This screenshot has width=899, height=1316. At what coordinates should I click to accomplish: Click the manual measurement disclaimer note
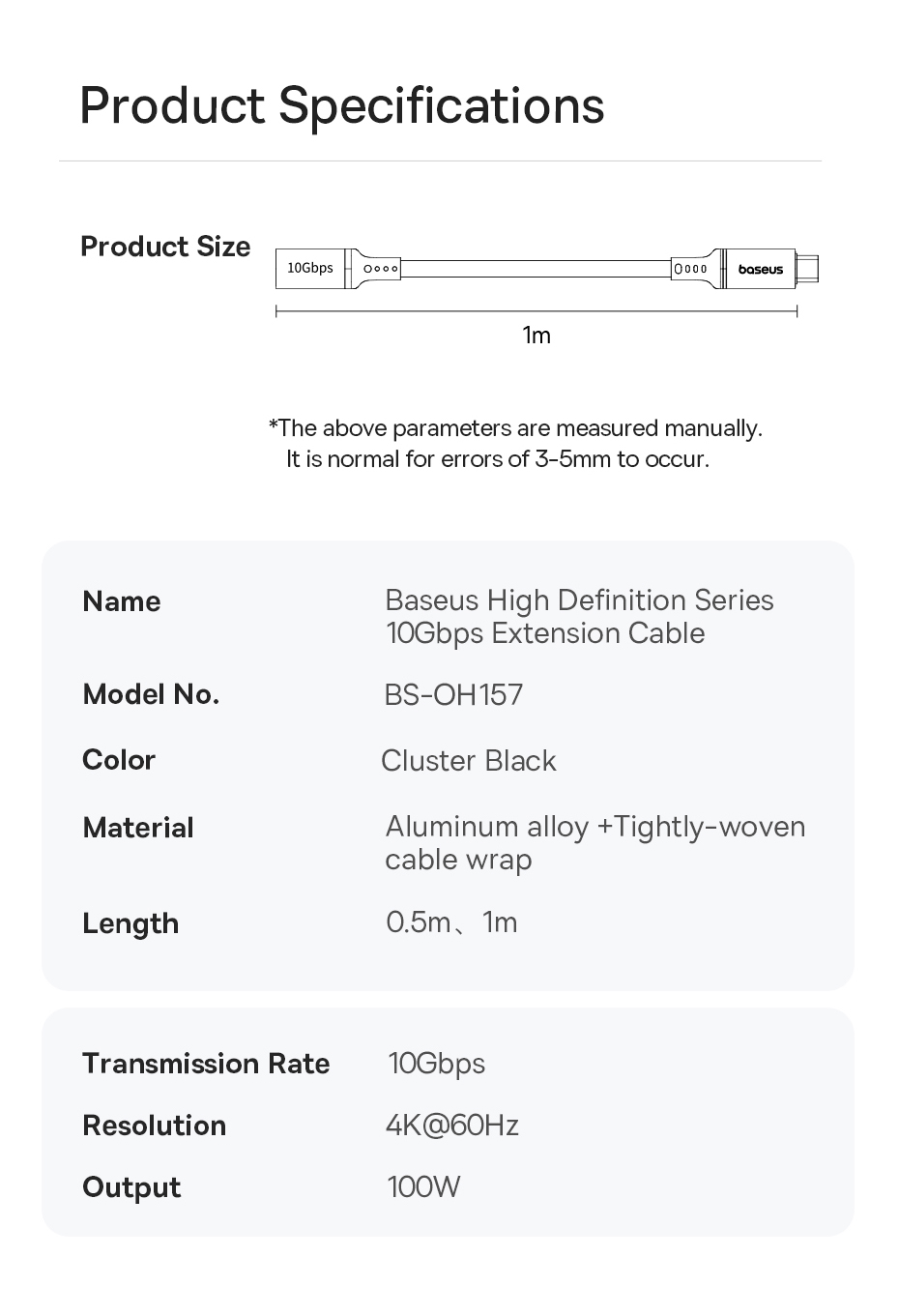[x=515, y=443]
